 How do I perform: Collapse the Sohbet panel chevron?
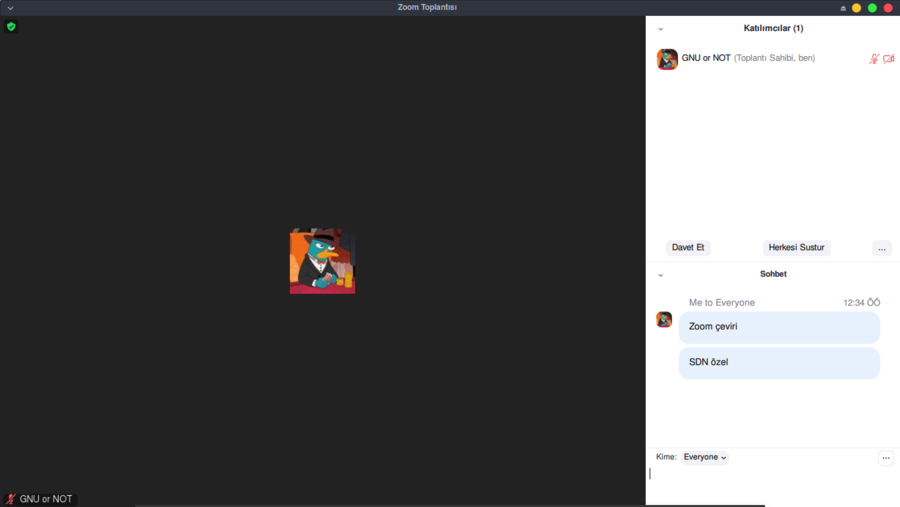coord(661,275)
